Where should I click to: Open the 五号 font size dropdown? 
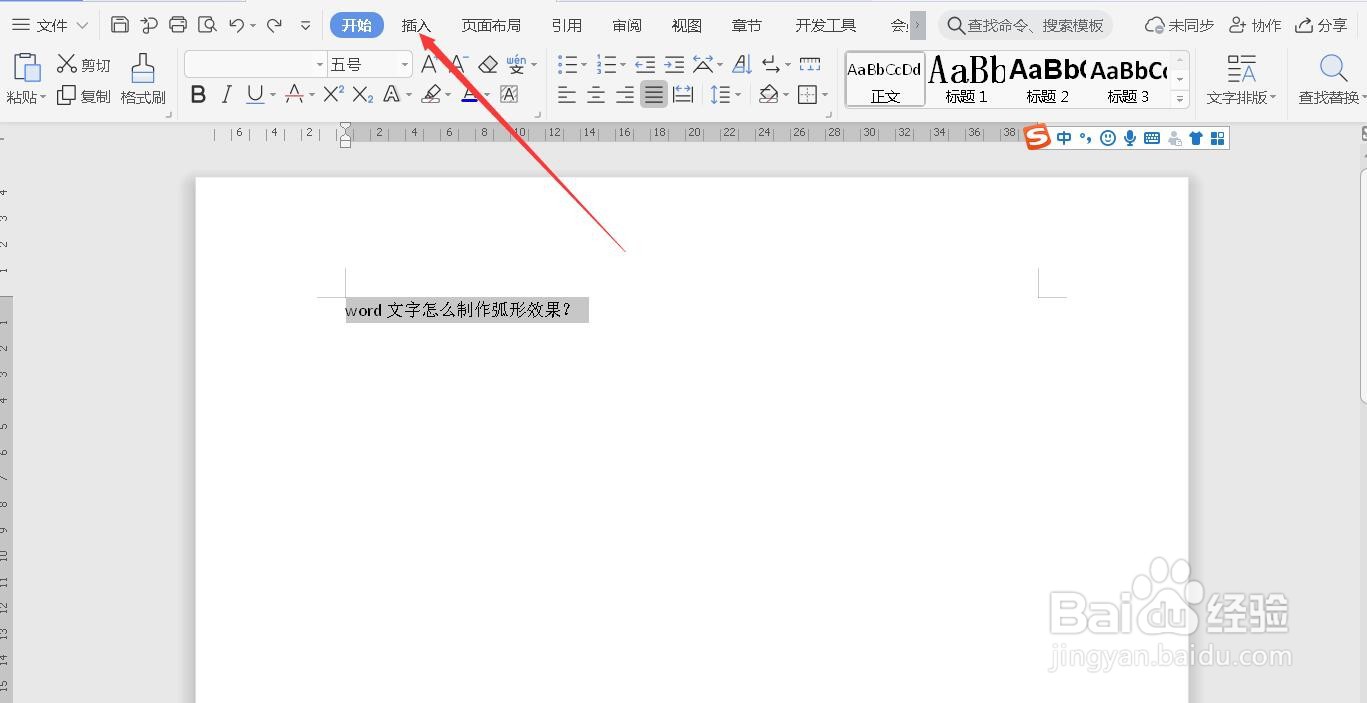(x=405, y=65)
